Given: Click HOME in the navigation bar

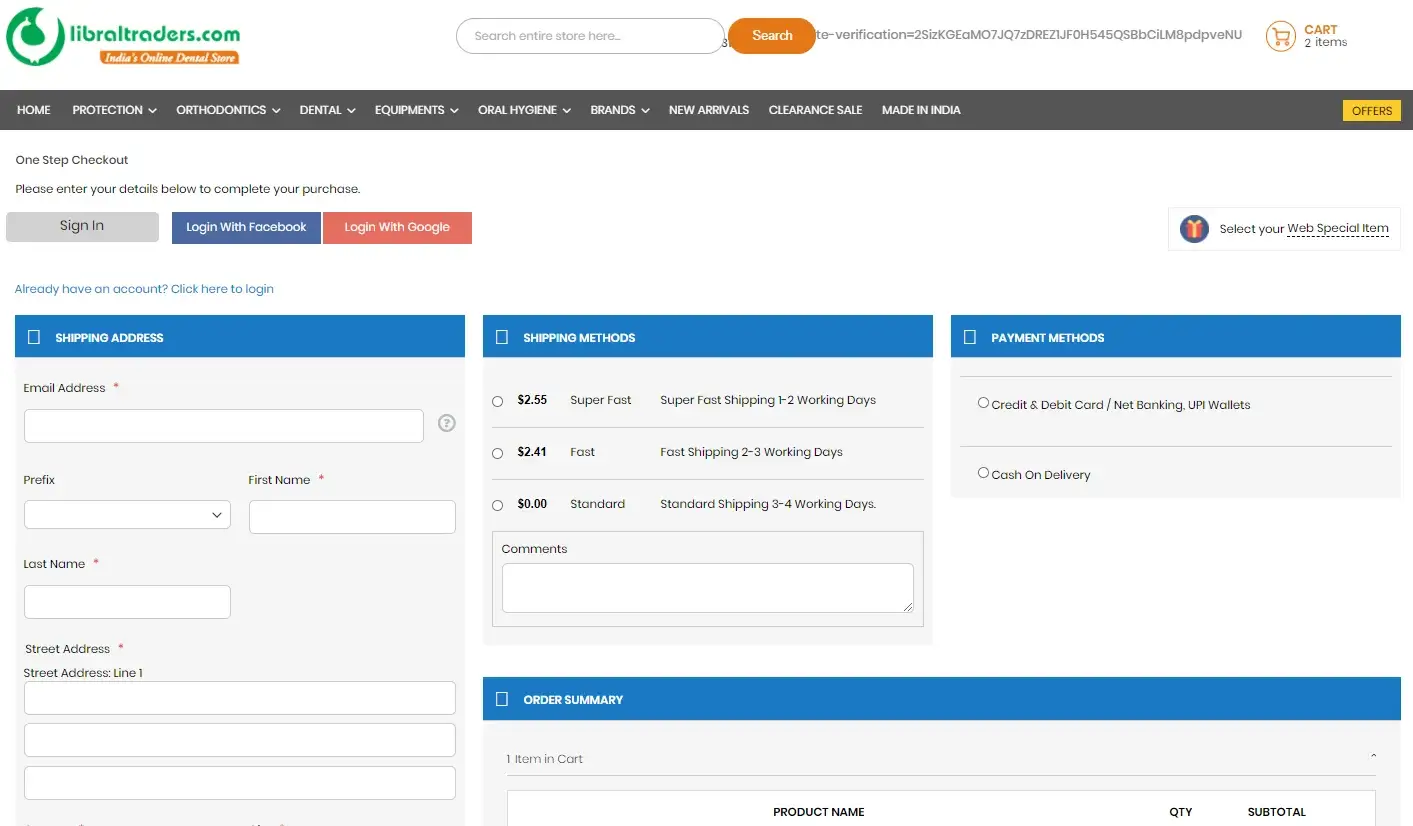Looking at the screenshot, I should pyautogui.click(x=33, y=110).
